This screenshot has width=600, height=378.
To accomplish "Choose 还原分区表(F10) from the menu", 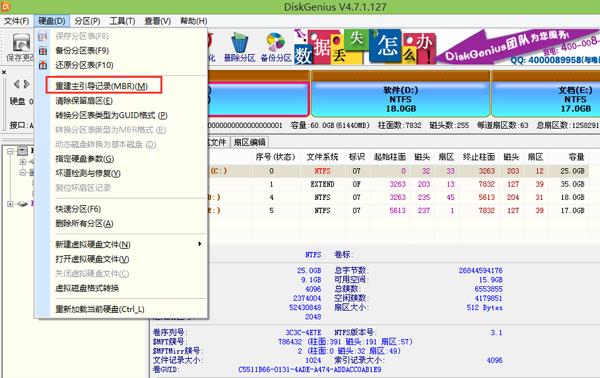I will (84, 65).
